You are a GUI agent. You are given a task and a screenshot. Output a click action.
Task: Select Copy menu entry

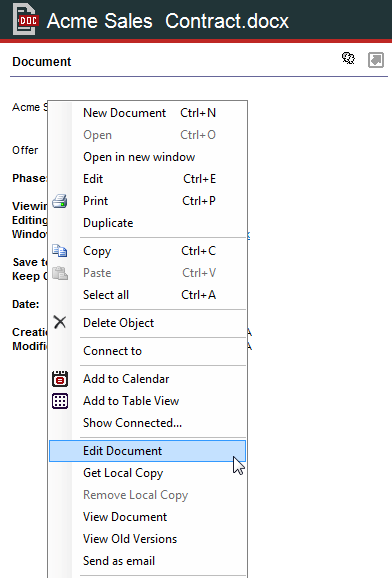[x=148, y=251]
